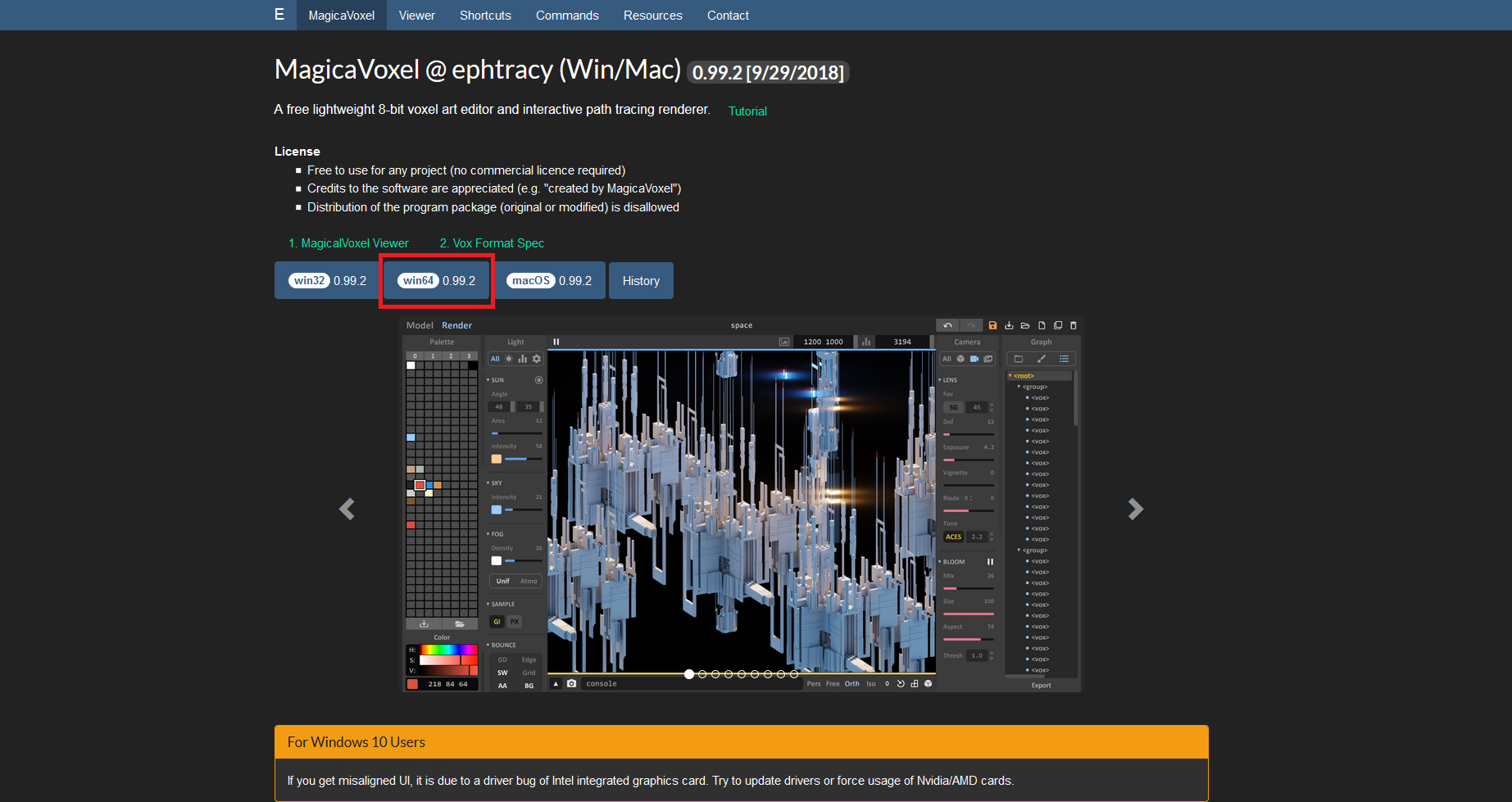Click the filled carousel indicator dot
The image size is (1512, 802).
[x=689, y=674]
